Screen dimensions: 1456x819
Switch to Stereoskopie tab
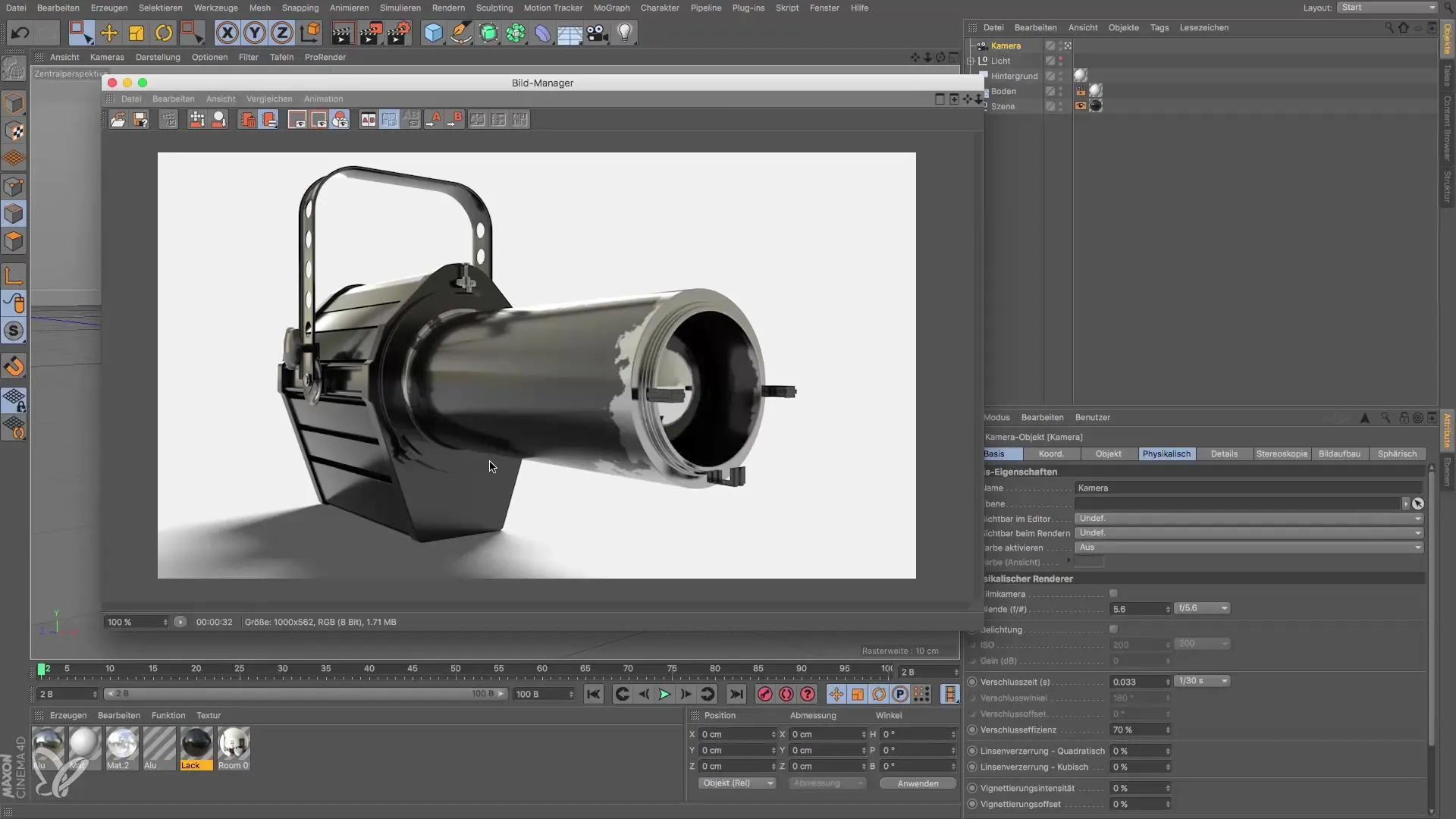coord(1282,453)
